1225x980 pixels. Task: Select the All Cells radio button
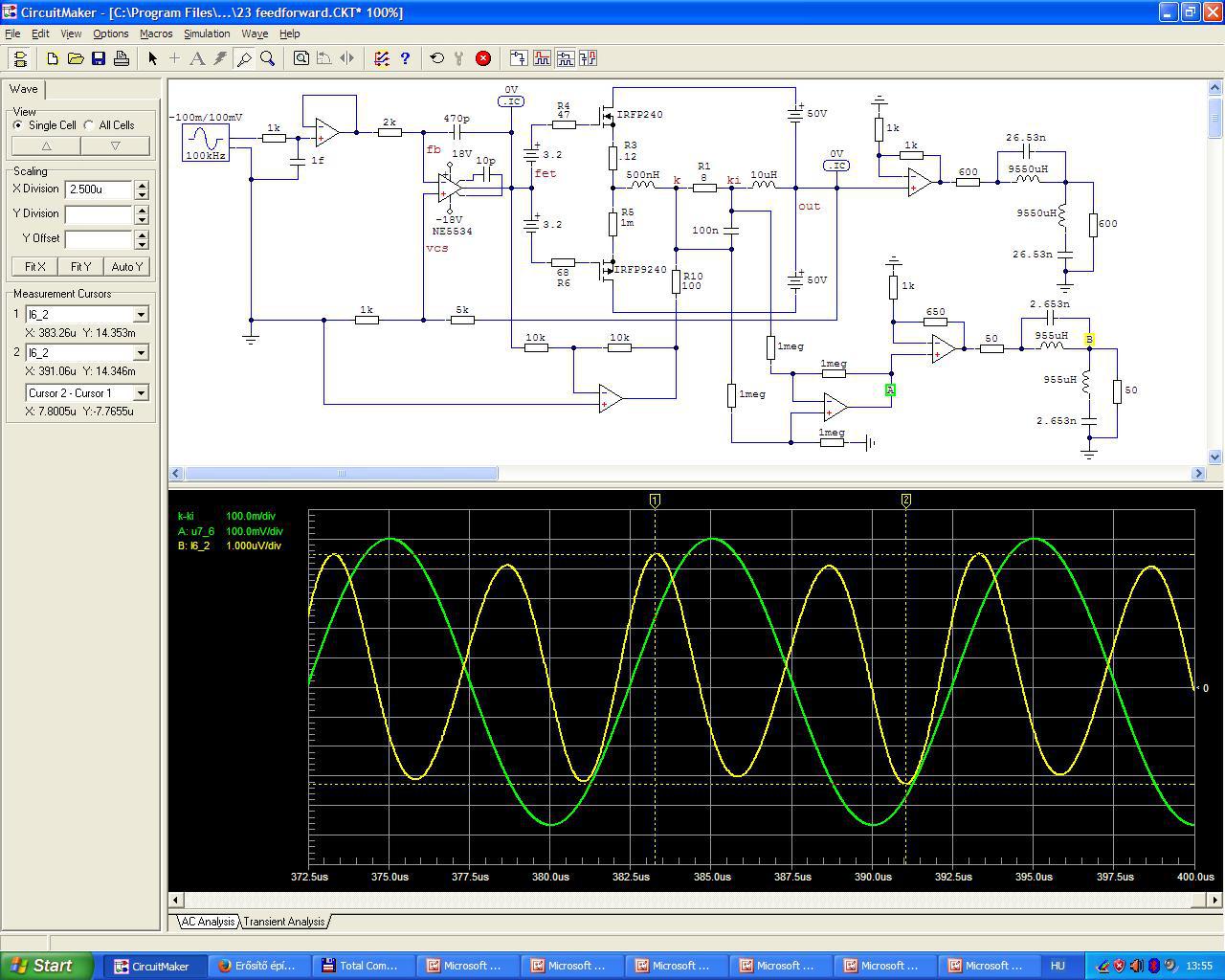[89, 125]
